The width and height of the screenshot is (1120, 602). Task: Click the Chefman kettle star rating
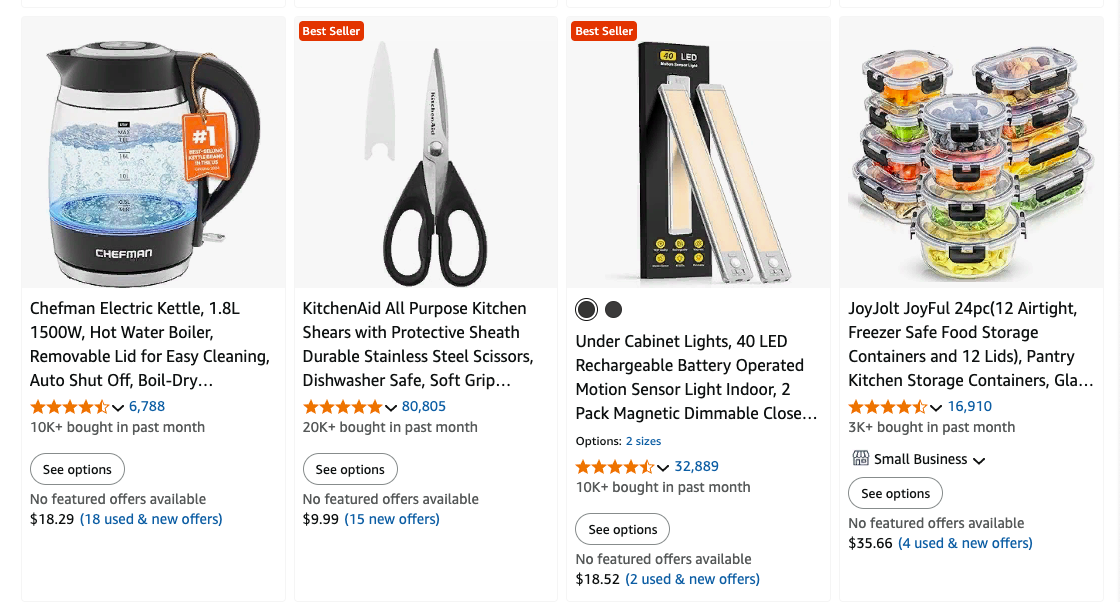(69, 407)
